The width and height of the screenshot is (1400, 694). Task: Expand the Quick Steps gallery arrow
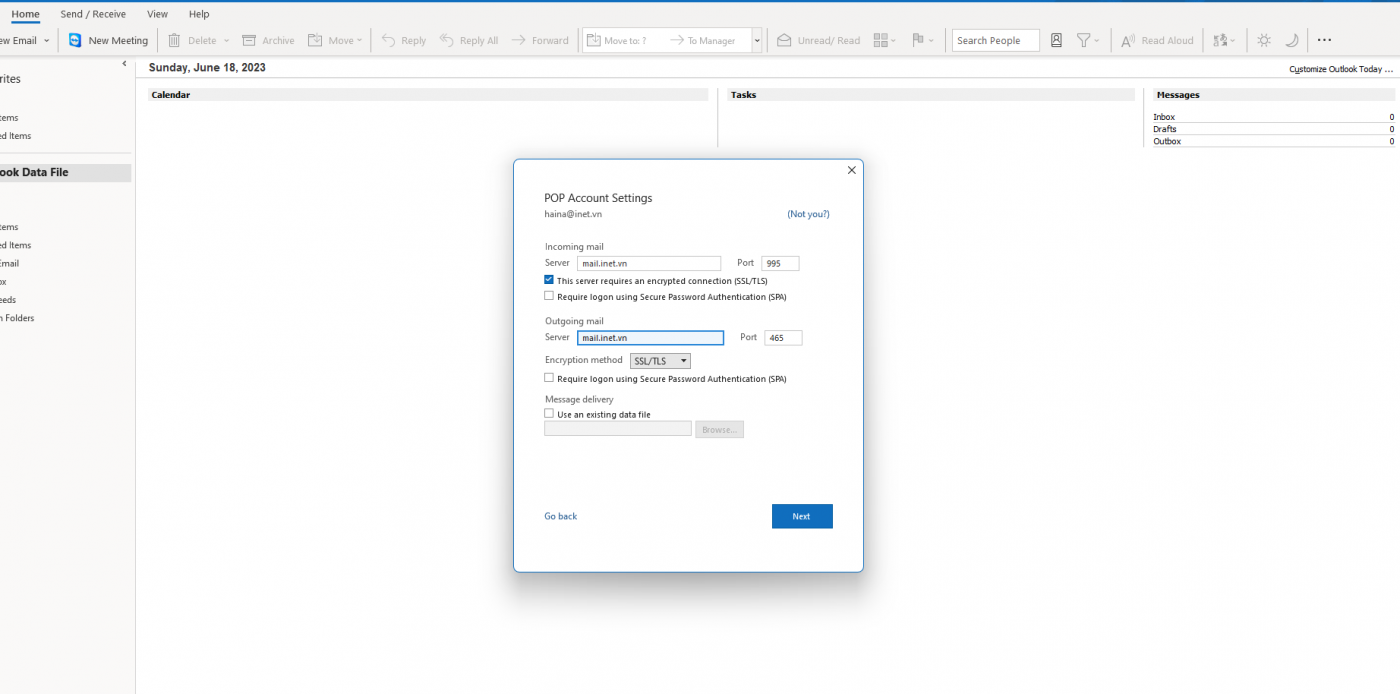(757, 40)
